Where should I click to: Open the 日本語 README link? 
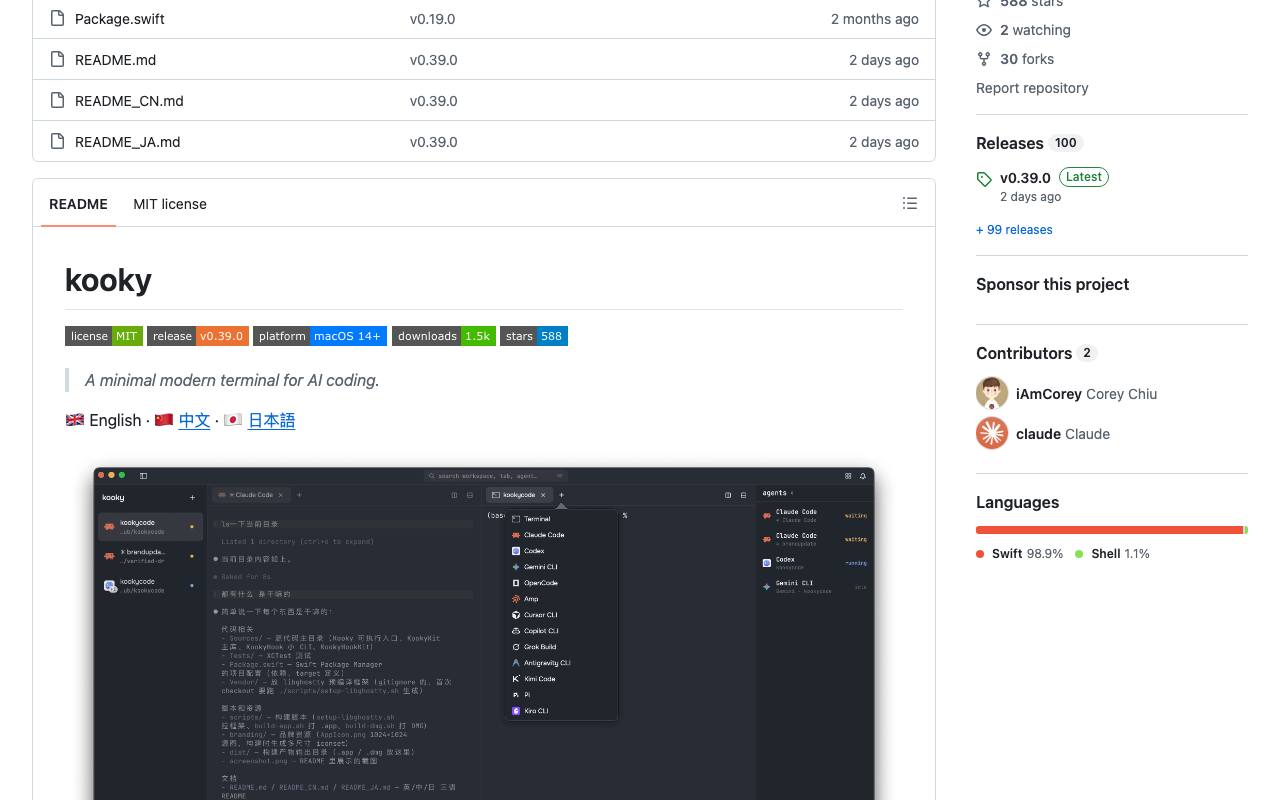coord(271,421)
